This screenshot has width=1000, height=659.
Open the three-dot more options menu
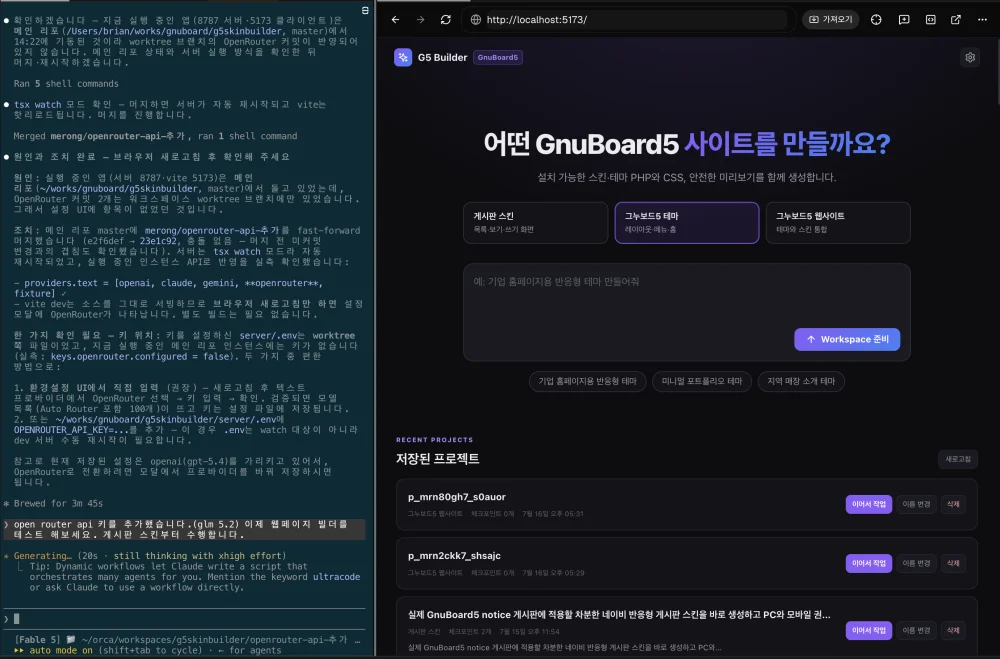(982, 20)
